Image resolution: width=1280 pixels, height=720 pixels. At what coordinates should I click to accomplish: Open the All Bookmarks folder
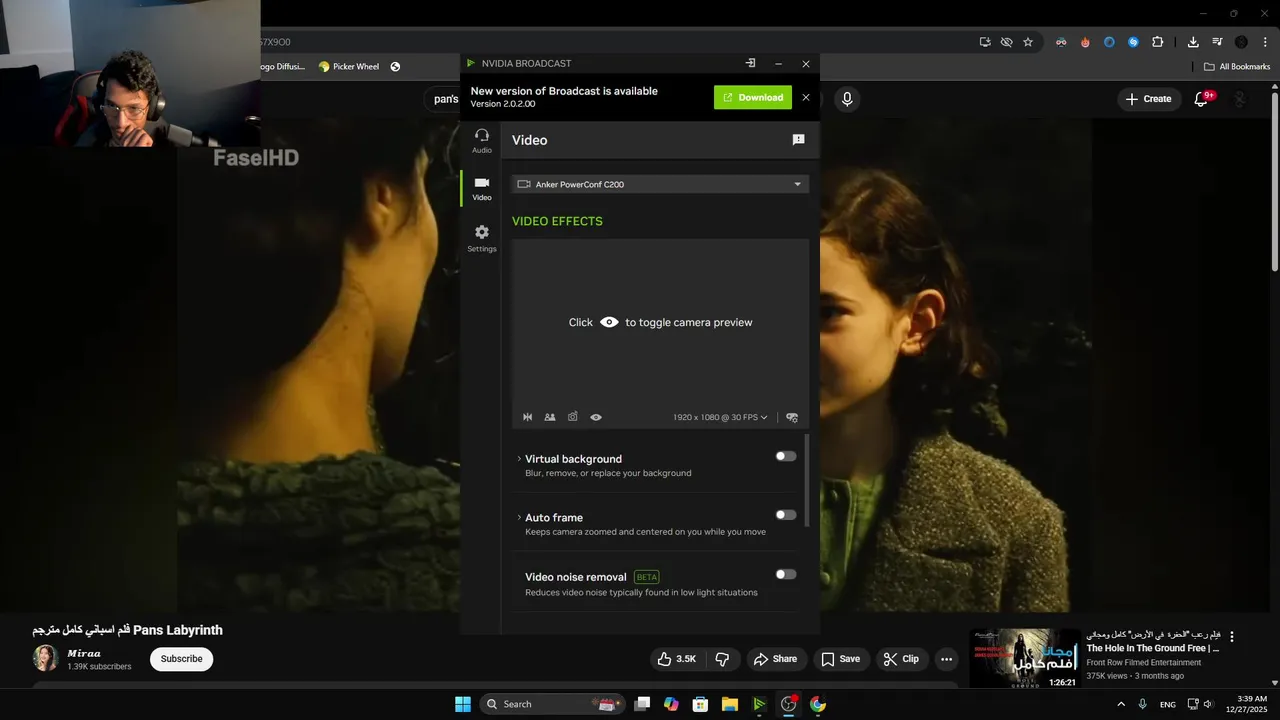[x=1237, y=67]
